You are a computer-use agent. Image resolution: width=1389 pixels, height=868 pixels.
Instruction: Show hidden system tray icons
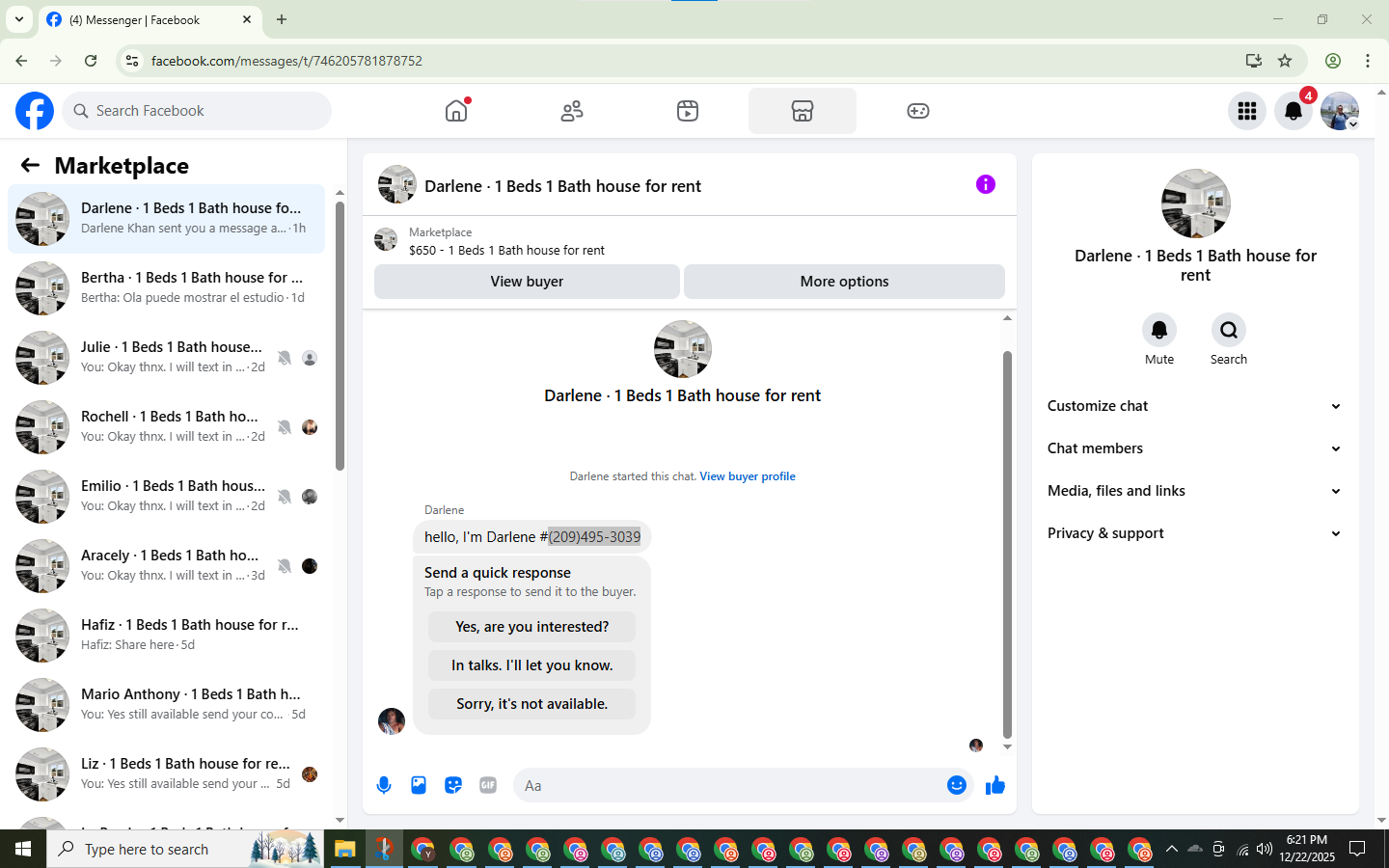pyautogui.click(x=1171, y=849)
